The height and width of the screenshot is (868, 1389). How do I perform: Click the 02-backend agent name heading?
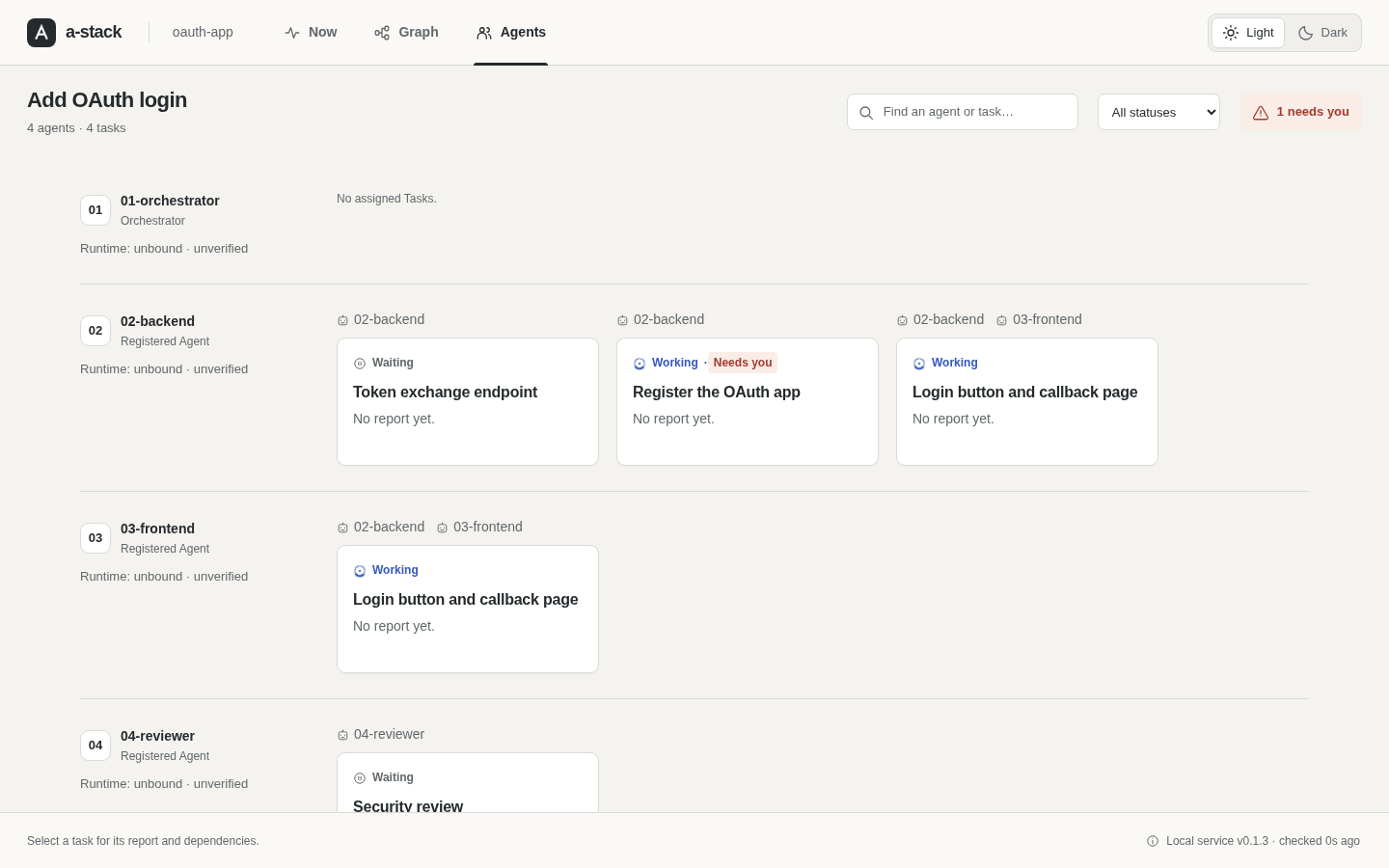pyautogui.click(x=157, y=321)
